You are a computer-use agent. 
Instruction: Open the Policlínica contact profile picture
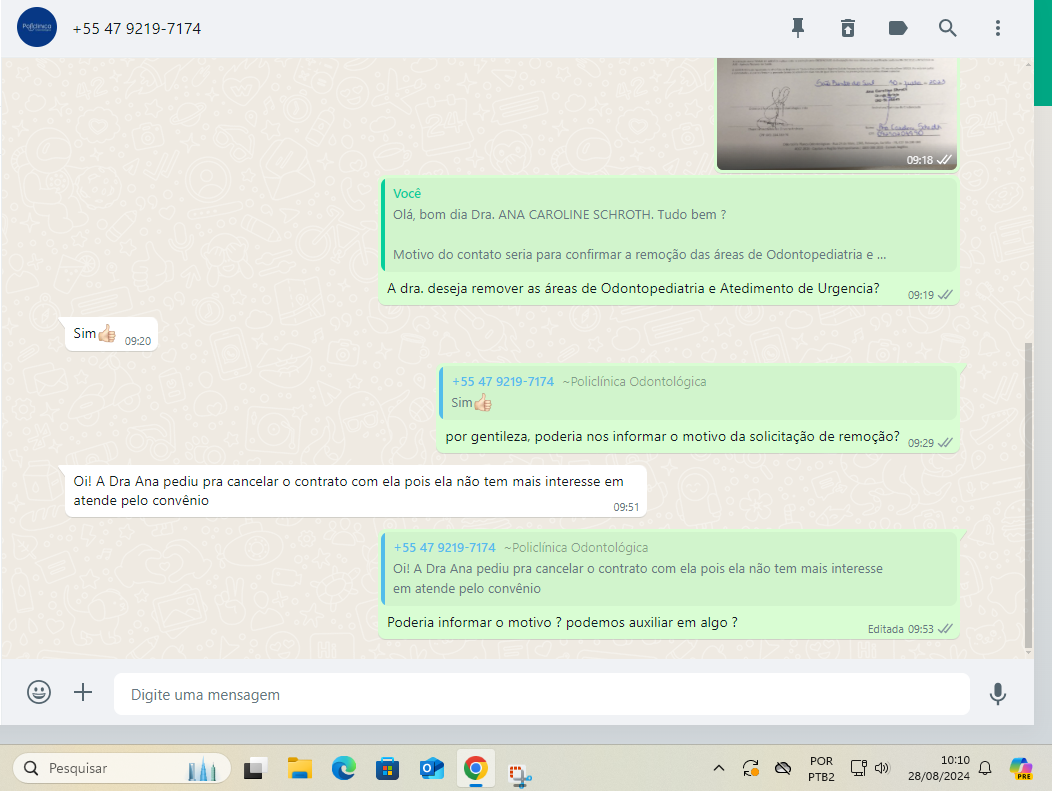click(37, 28)
